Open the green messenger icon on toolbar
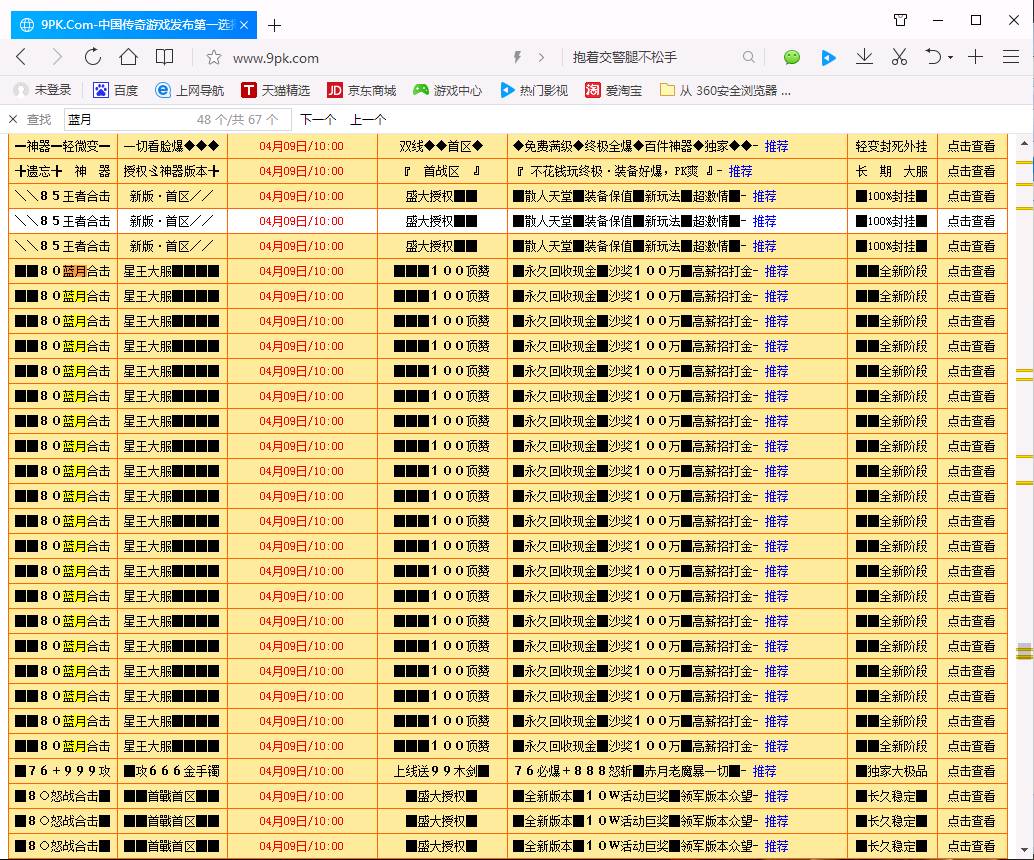 (x=791, y=58)
